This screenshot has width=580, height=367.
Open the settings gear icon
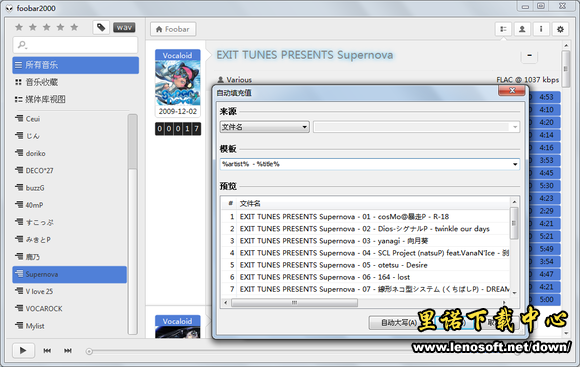560,29
